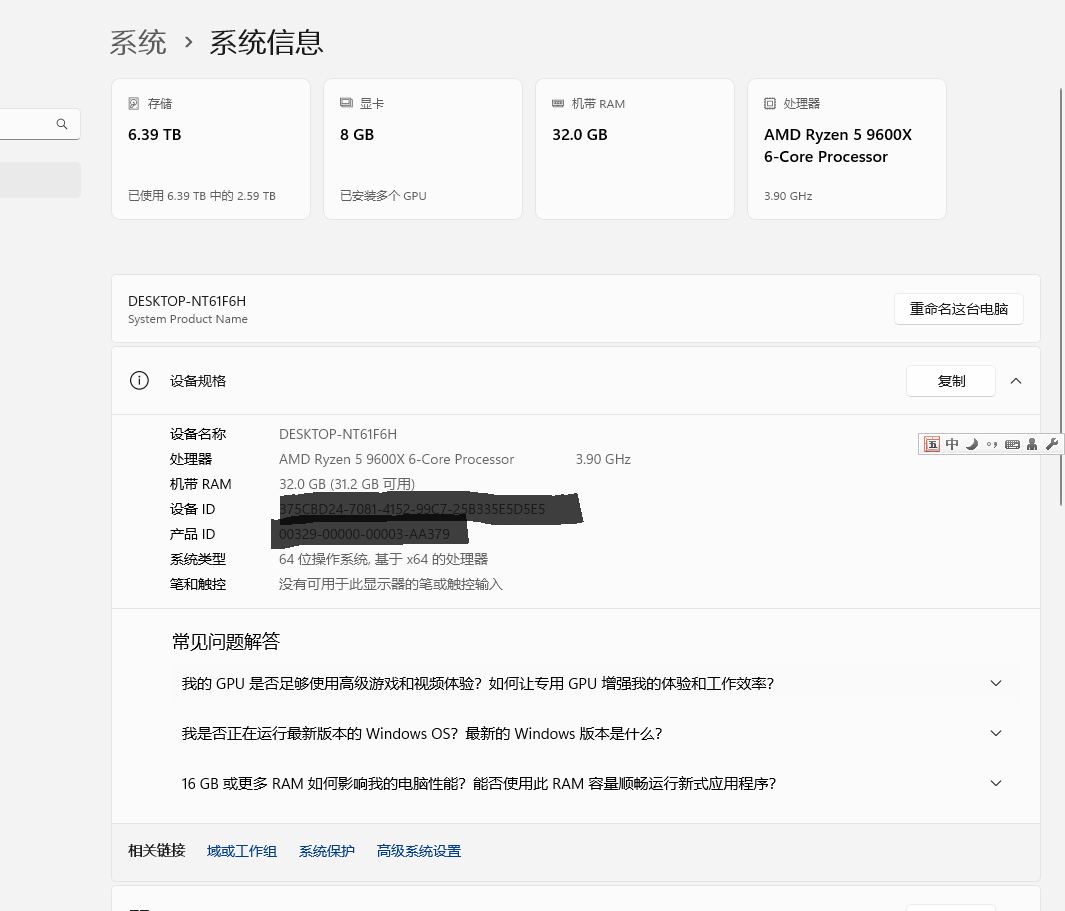Click the 32.0 GB (31.2 GB 可用) value
The image size is (1065, 911).
346,484
